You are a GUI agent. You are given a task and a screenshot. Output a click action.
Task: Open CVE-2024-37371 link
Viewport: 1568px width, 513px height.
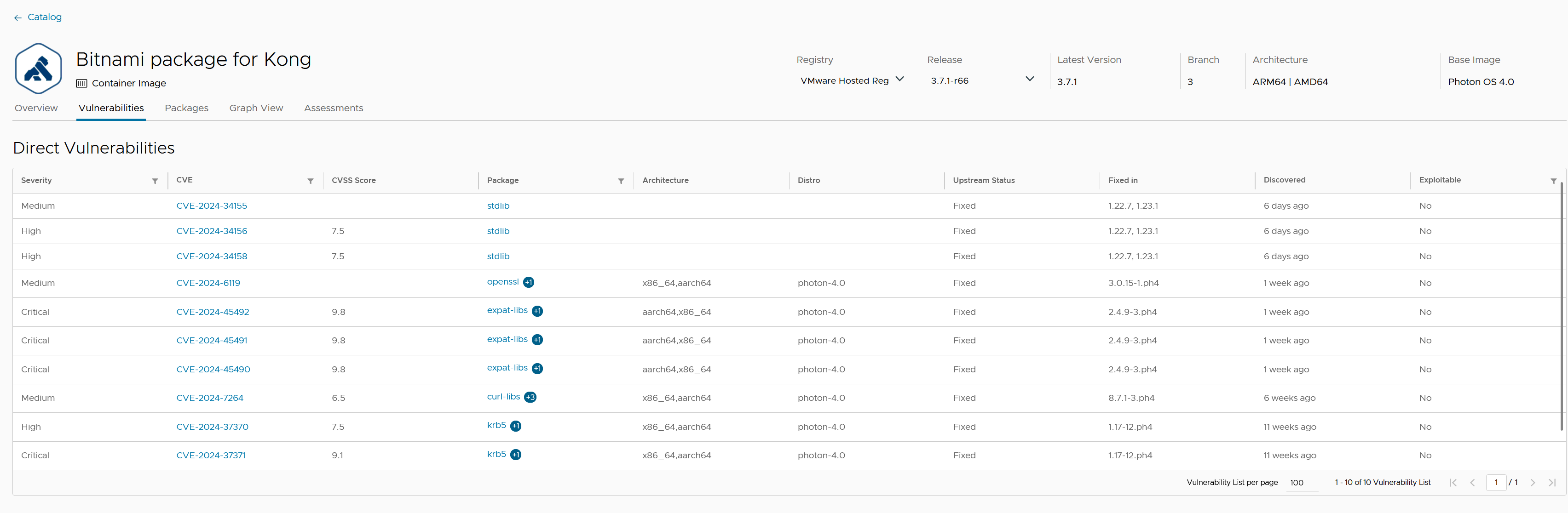[x=211, y=455]
